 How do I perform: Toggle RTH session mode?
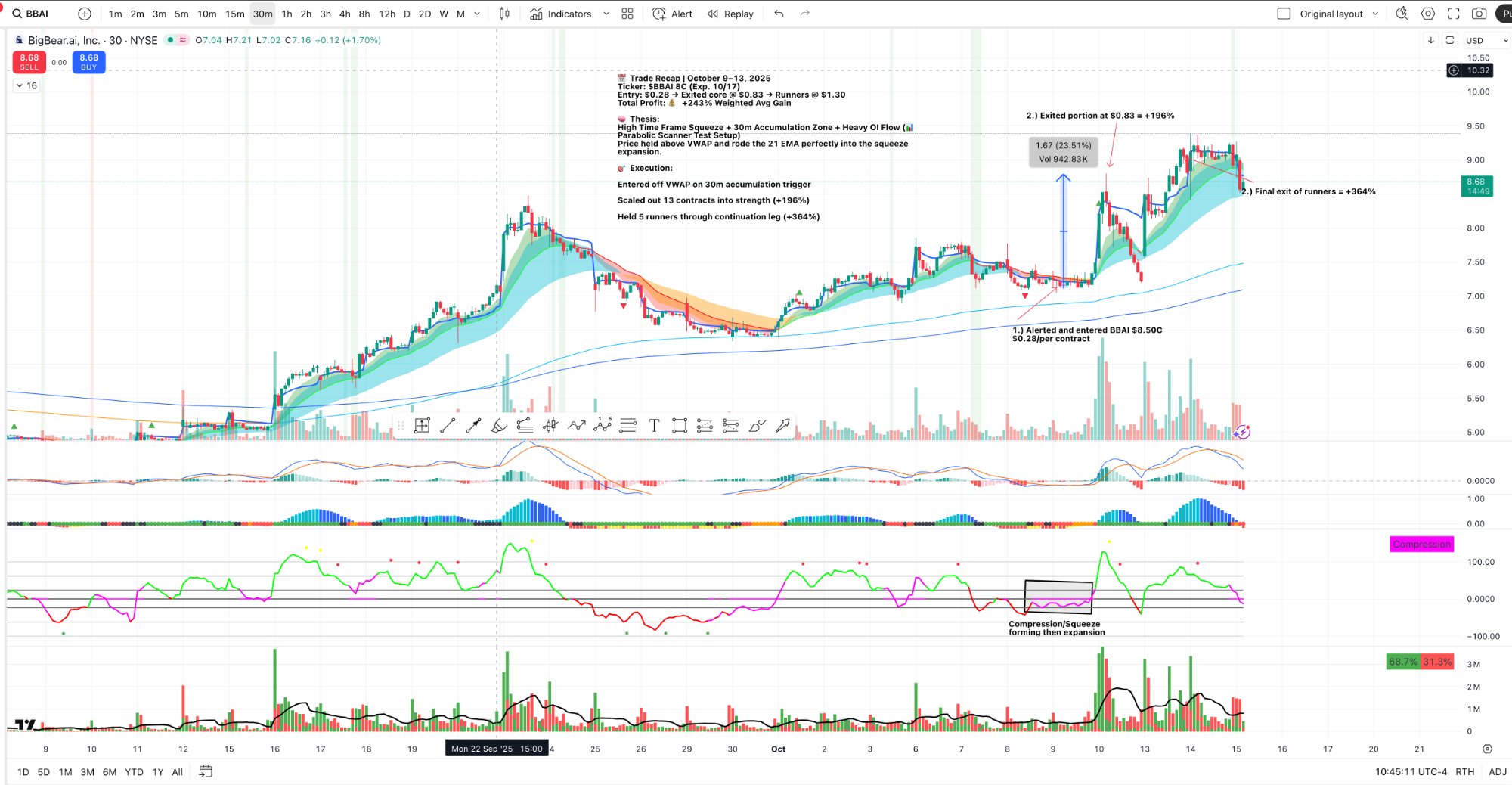pos(1465,772)
